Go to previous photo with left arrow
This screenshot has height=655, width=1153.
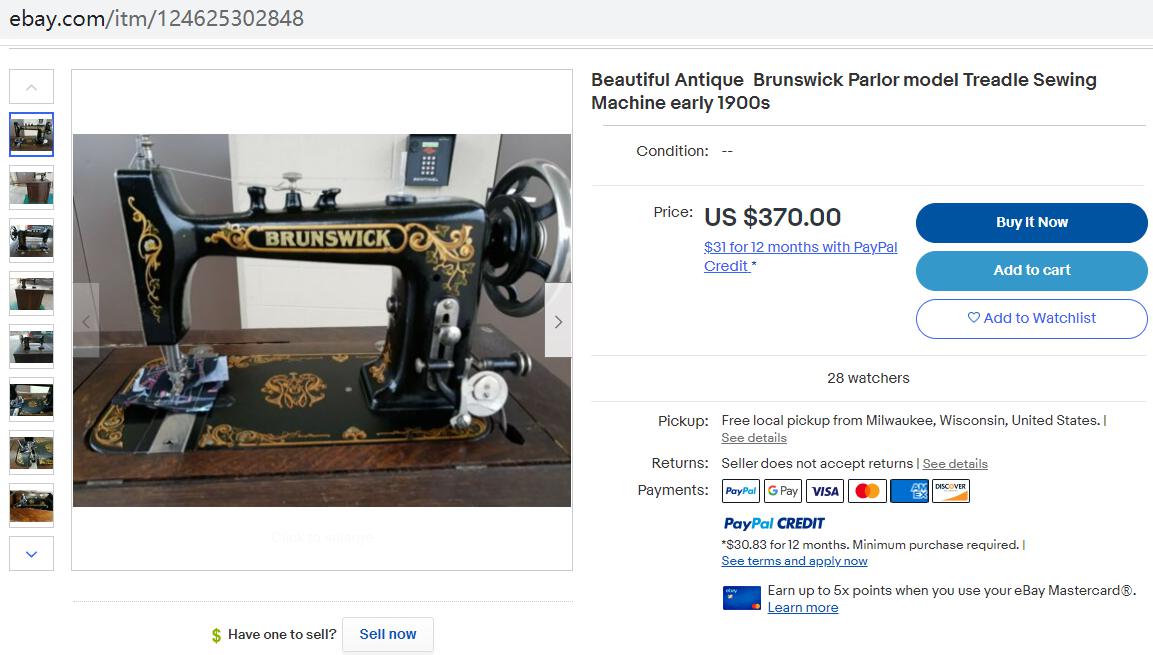tap(86, 321)
